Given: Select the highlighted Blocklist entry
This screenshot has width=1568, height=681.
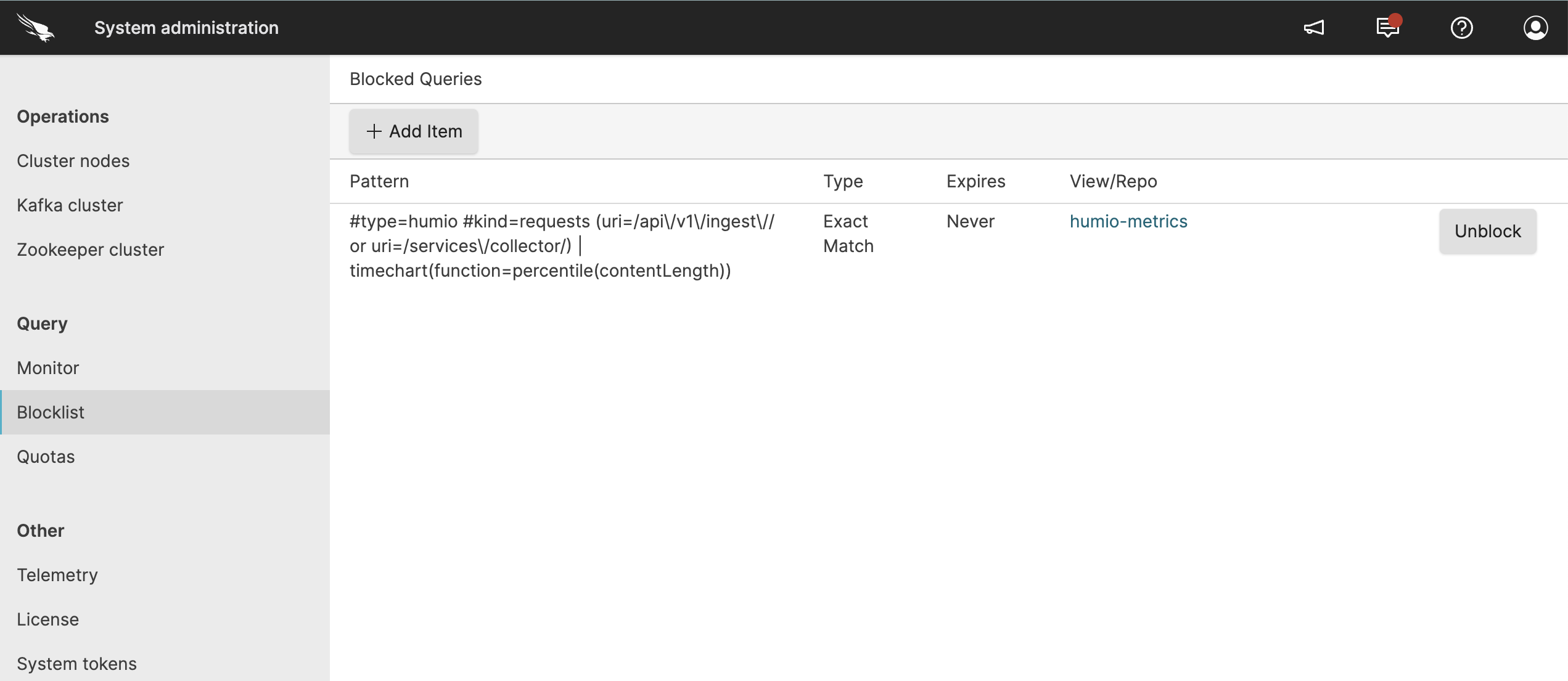Looking at the screenshot, I should [51, 412].
